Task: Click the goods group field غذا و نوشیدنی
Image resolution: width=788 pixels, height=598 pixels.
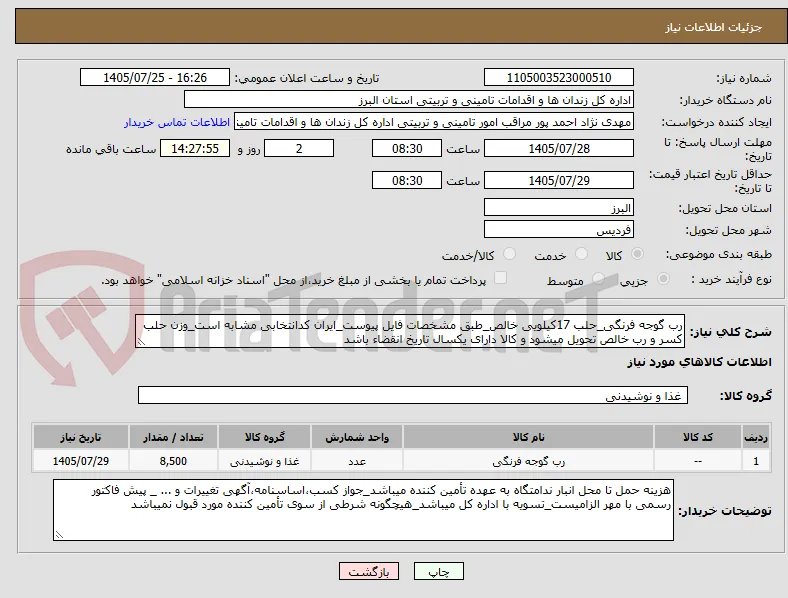Action: click(x=413, y=395)
